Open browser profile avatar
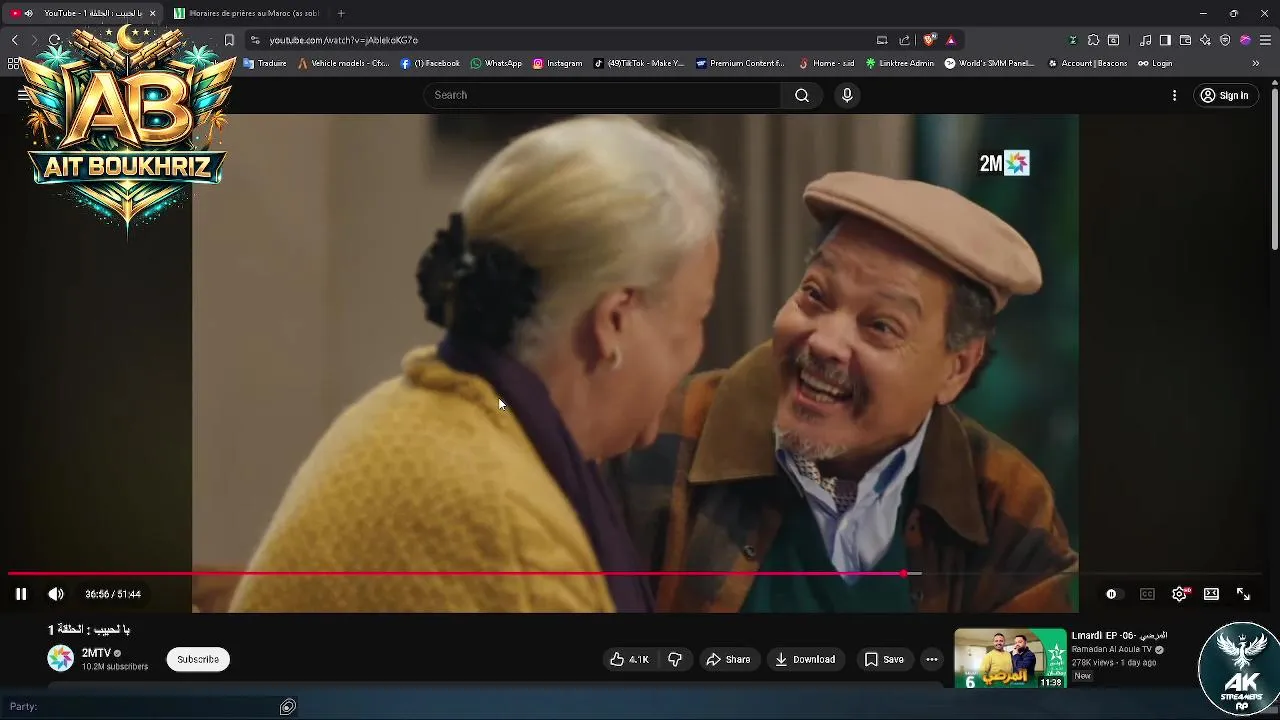Viewport: 1280px width, 720px height. [1245, 40]
